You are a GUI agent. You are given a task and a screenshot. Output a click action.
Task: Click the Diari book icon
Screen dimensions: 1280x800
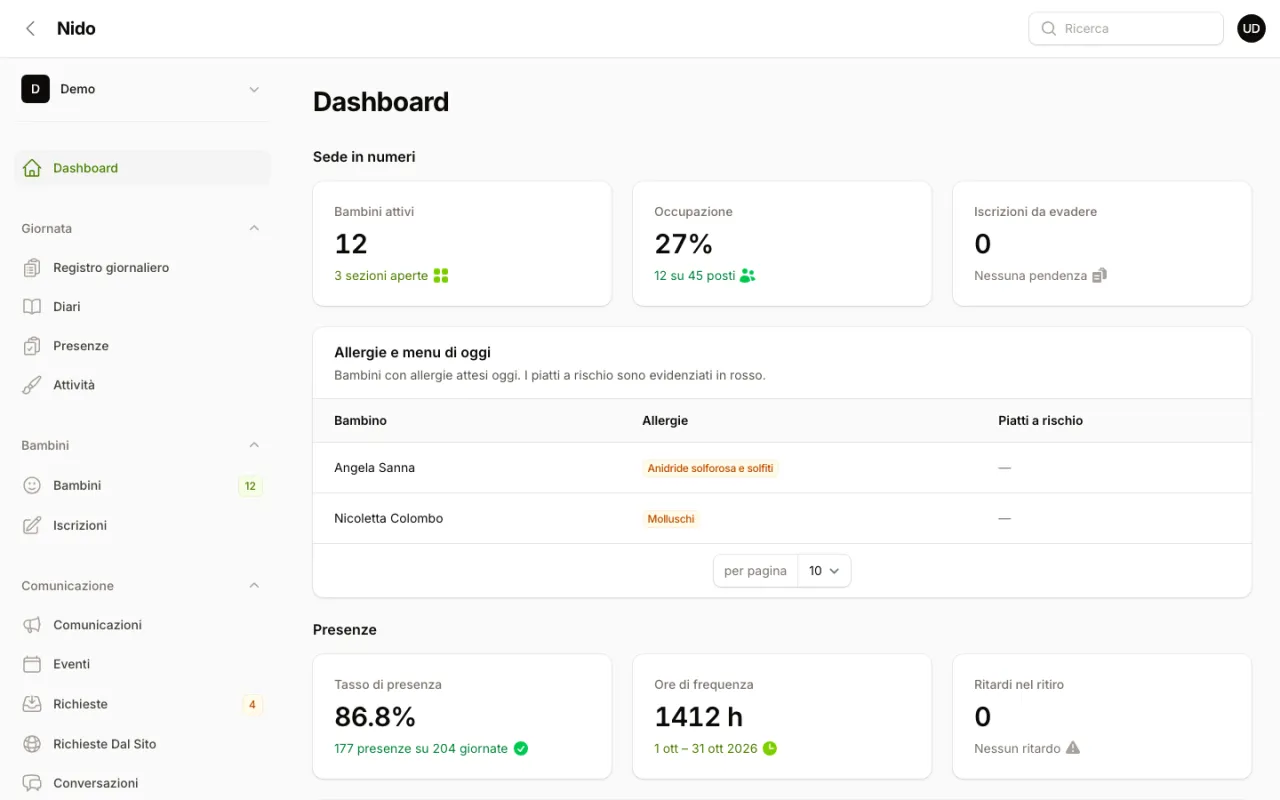click(x=32, y=307)
